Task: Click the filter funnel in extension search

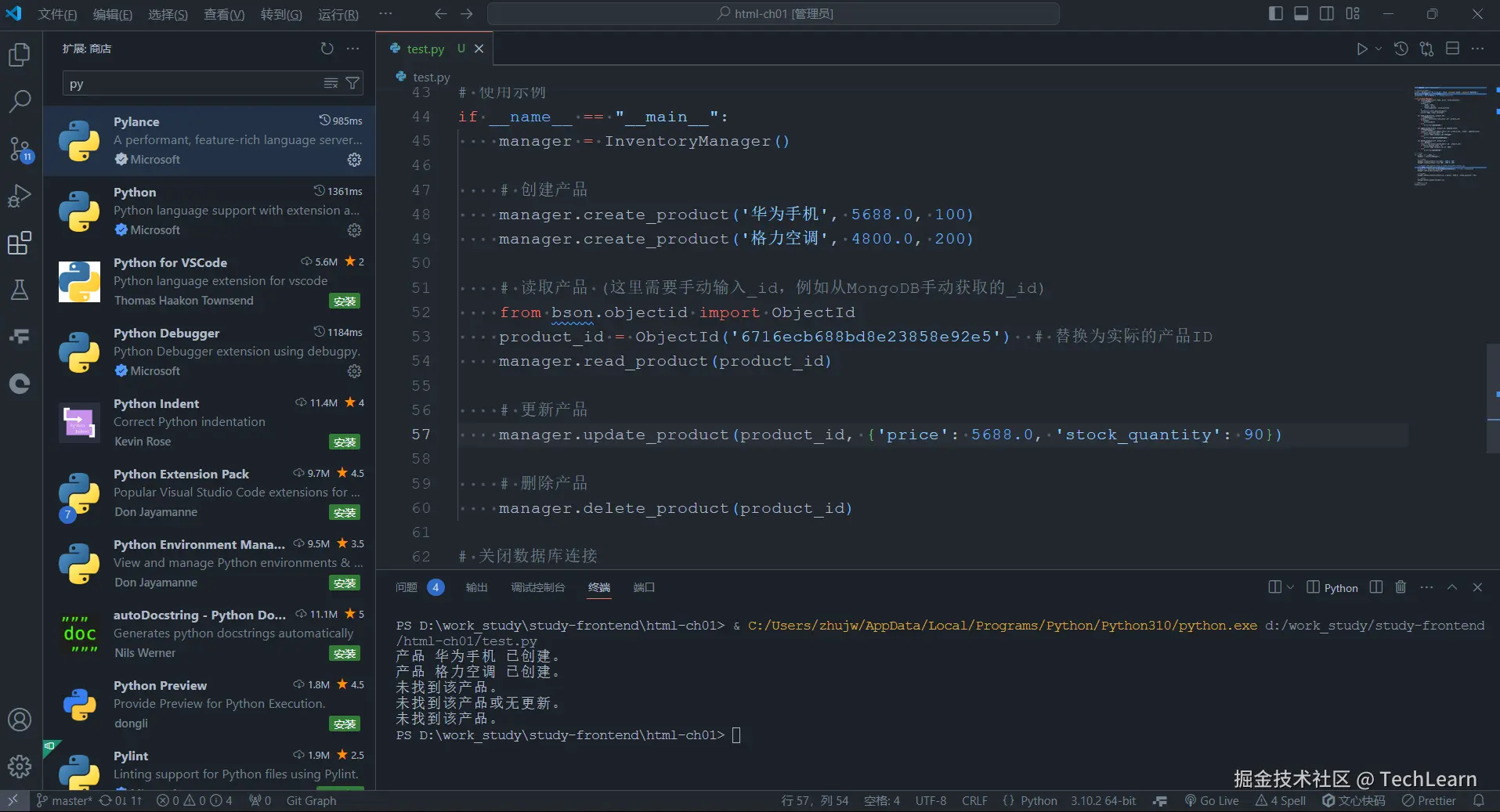Action: tap(353, 83)
